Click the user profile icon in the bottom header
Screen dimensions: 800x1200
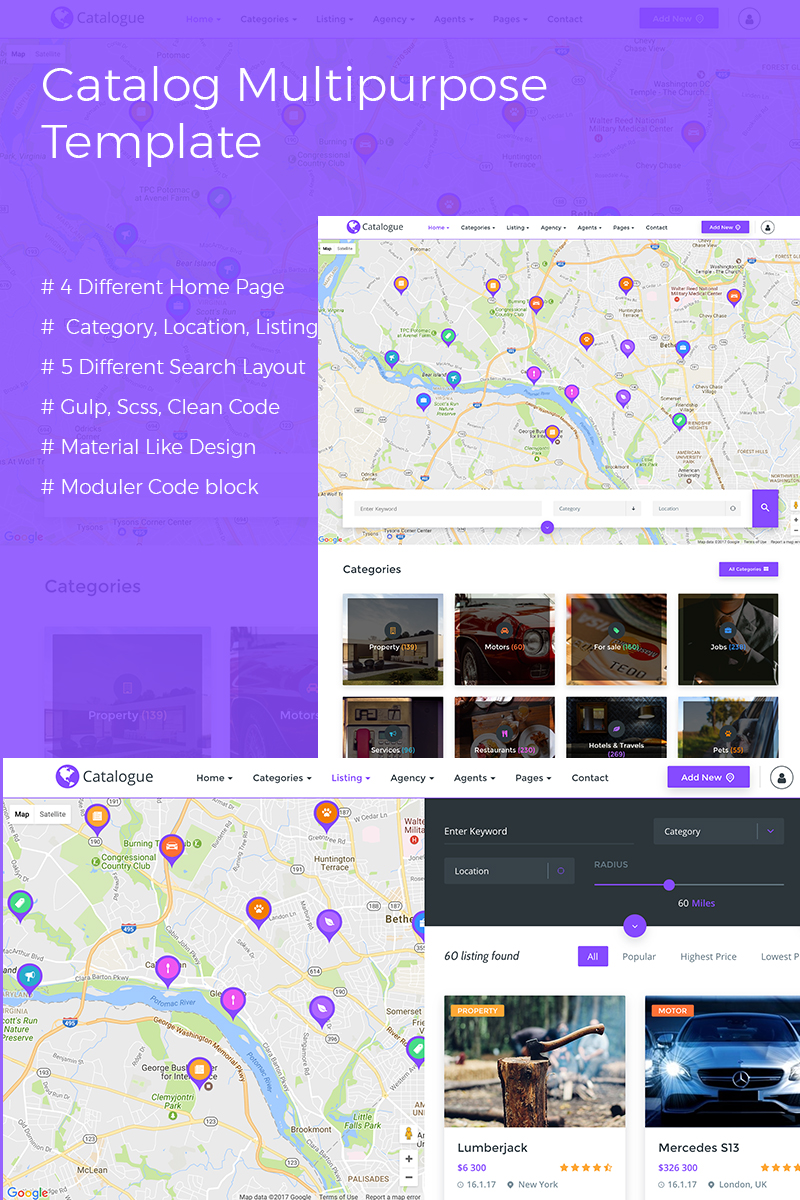pos(782,777)
